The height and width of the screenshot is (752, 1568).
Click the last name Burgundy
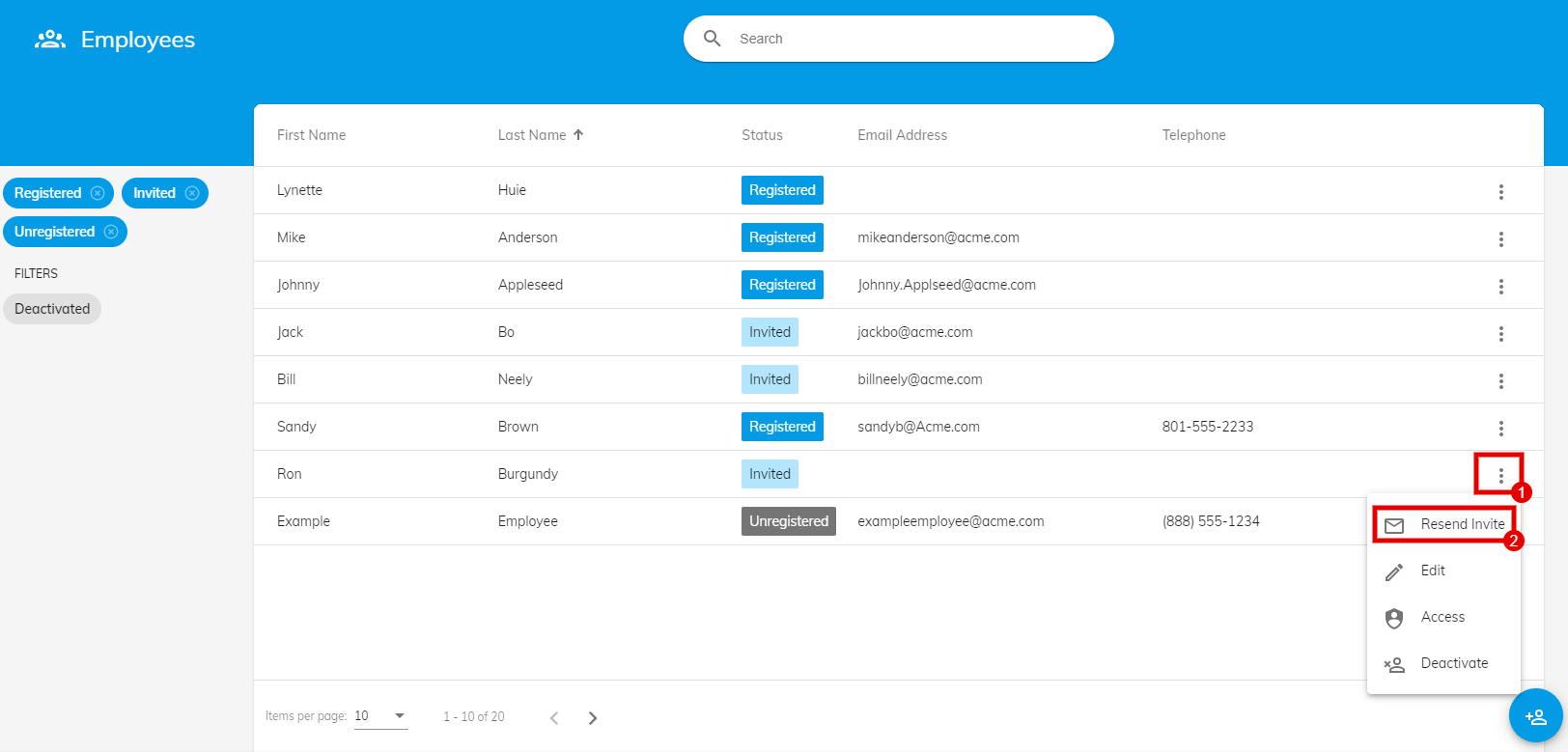pyautogui.click(x=528, y=474)
